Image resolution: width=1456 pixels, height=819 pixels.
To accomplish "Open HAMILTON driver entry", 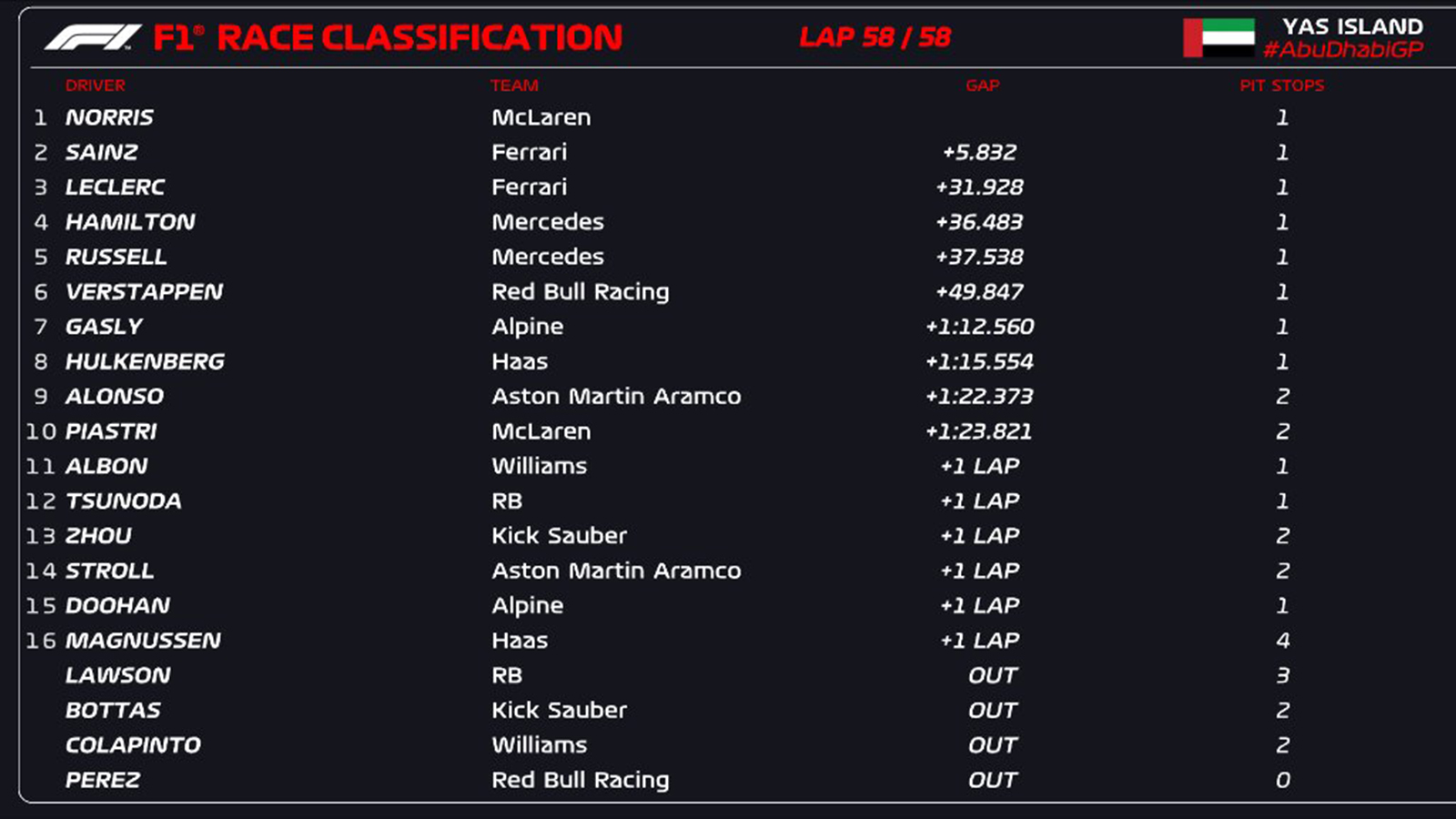I will [x=130, y=222].
